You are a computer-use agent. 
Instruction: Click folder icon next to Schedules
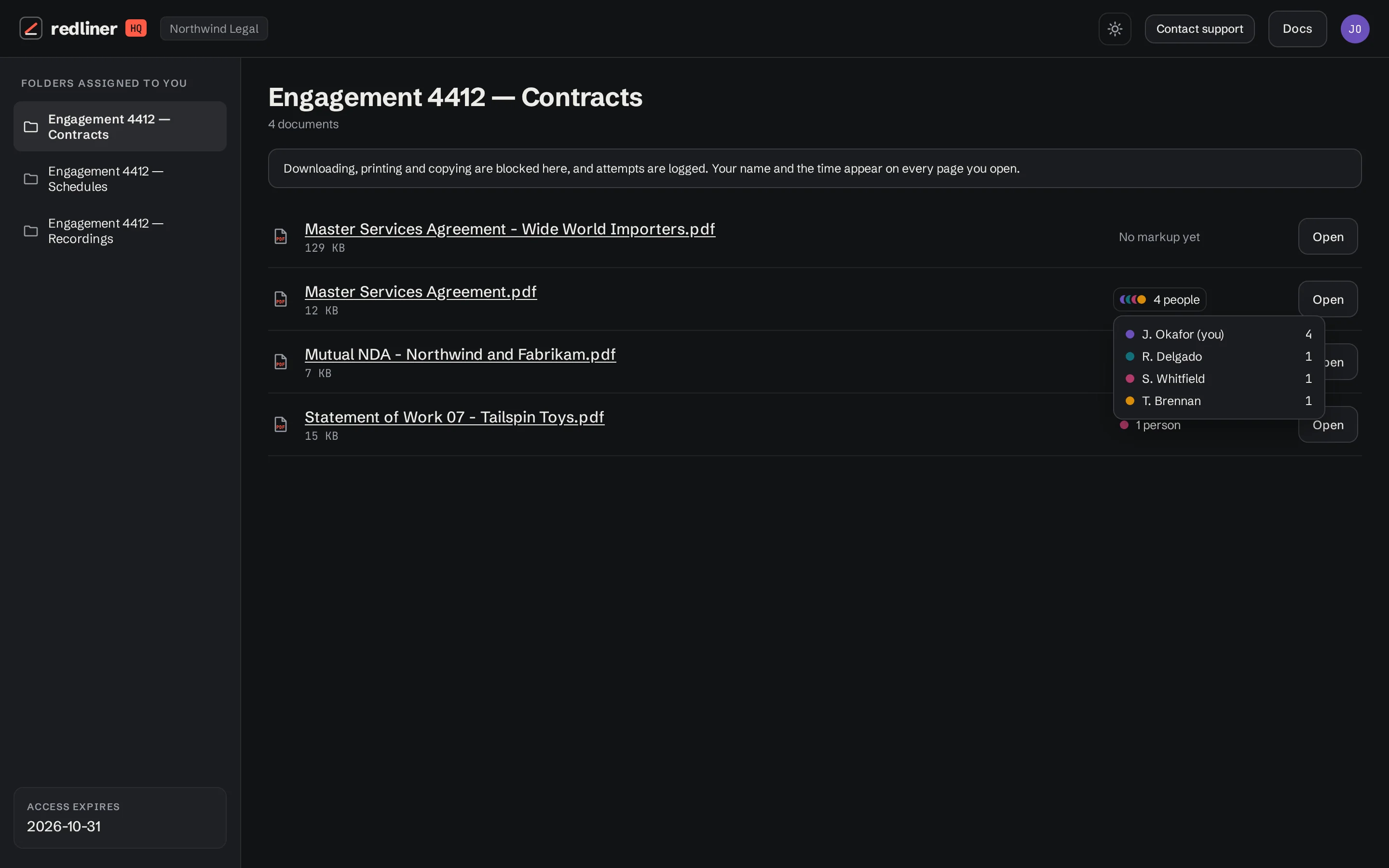(31, 179)
